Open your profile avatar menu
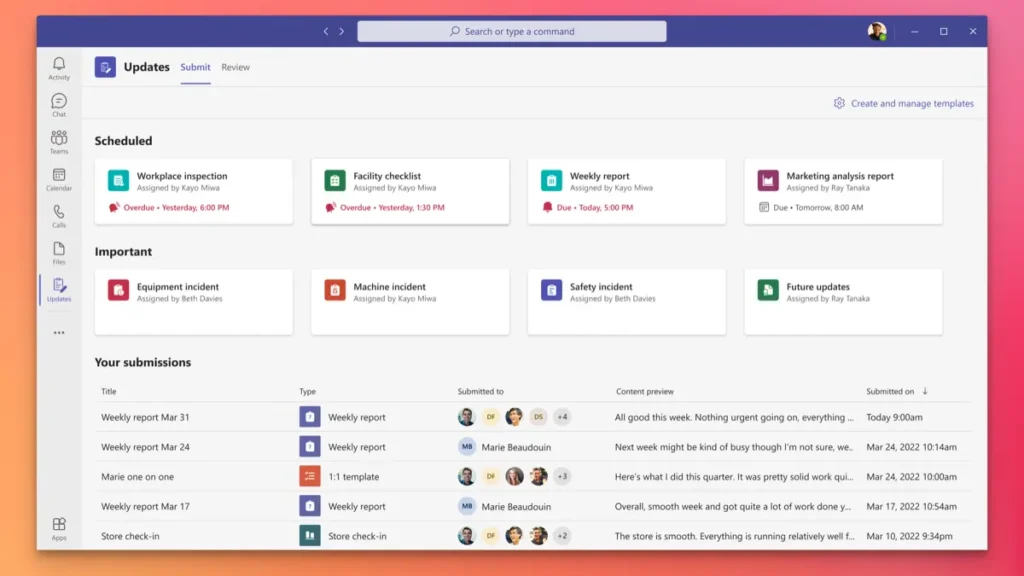 879,30
